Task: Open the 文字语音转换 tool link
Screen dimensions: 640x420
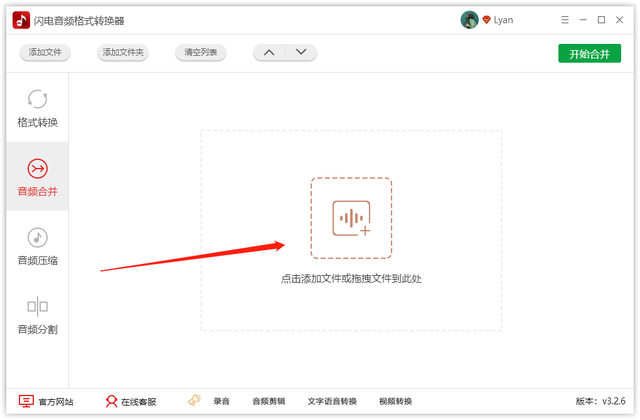Action: pyautogui.click(x=332, y=402)
